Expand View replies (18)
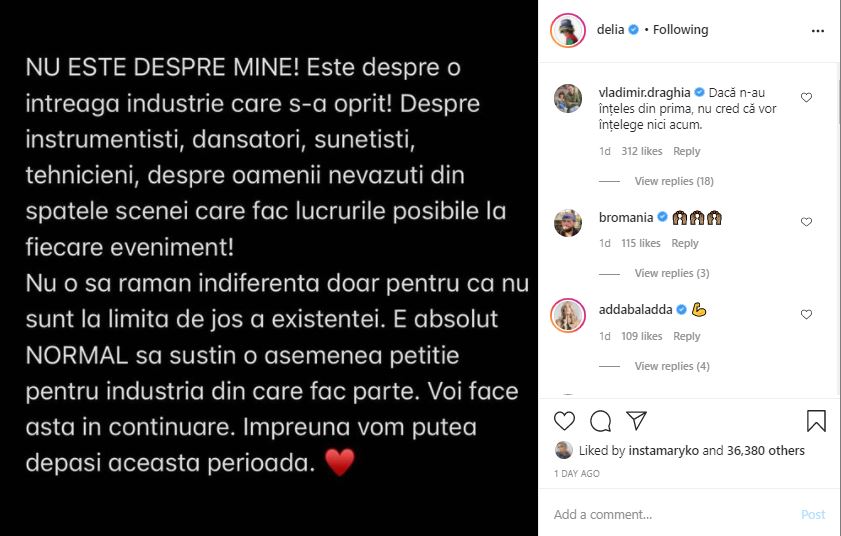 (x=674, y=181)
